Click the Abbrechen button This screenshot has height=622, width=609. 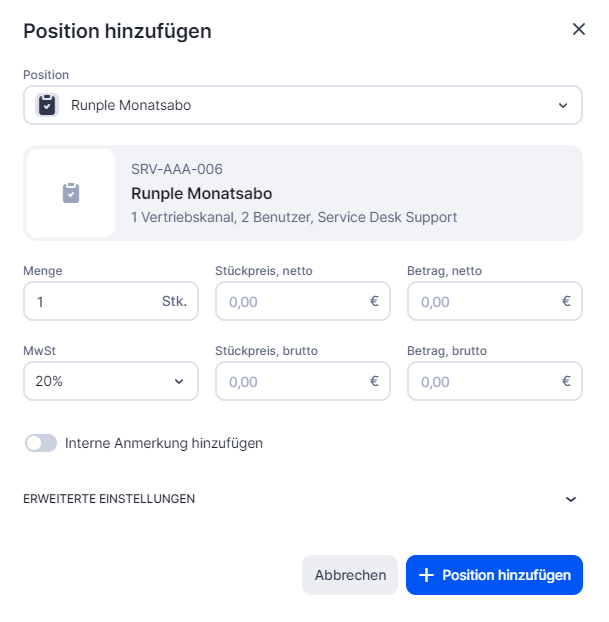pos(350,575)
